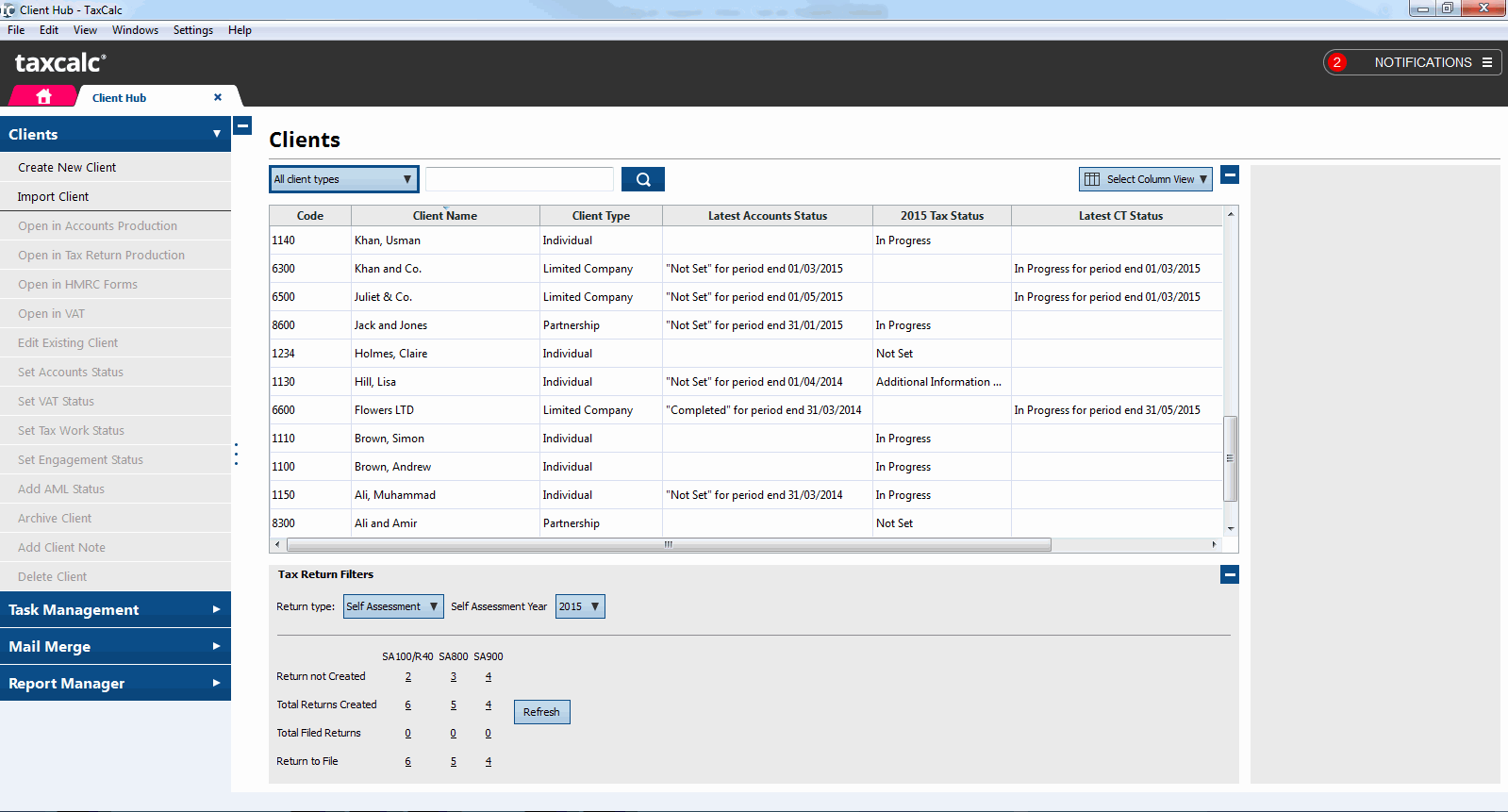Click the client search text field
This screenshot has width=1508, height=812.
(519, 179)
